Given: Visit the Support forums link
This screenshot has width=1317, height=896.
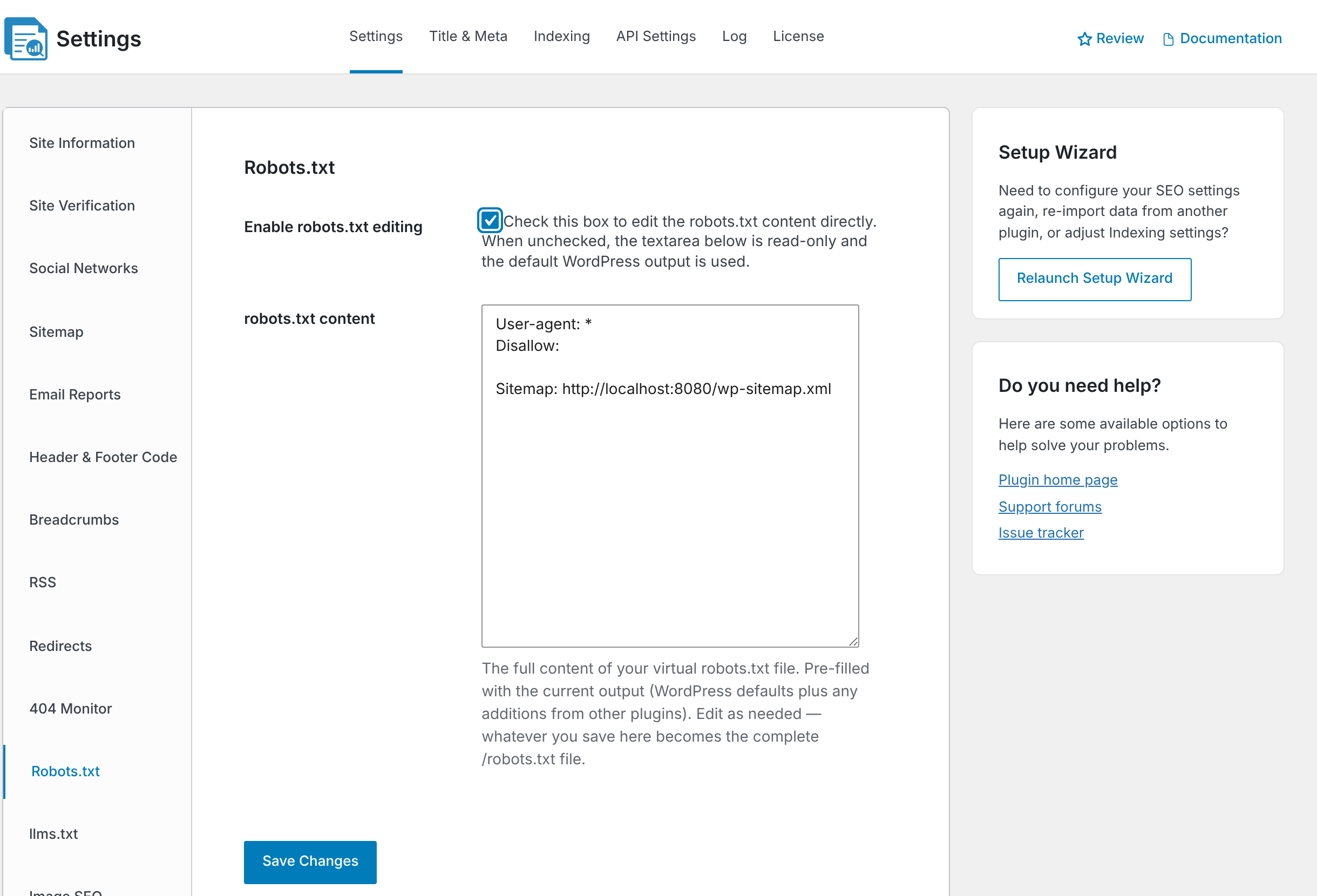Looking at the screenshot, I should tap(1049, 507).
